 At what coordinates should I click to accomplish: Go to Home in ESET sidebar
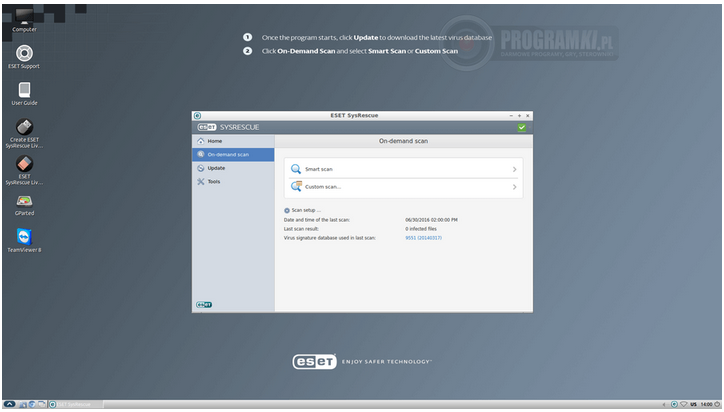click(233, 141)
